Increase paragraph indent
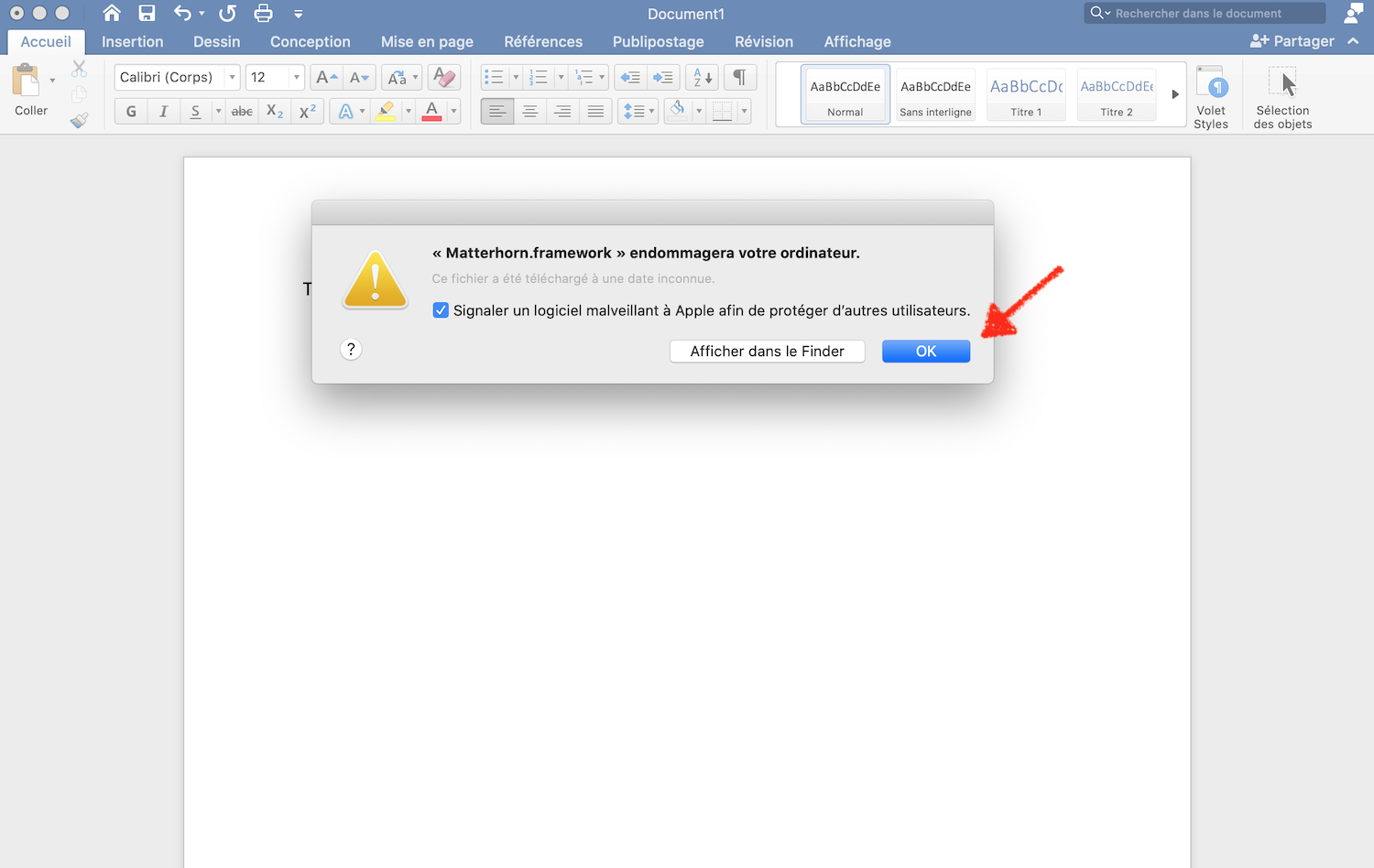Screen dimensions: 1374x868 pos(663,77)
